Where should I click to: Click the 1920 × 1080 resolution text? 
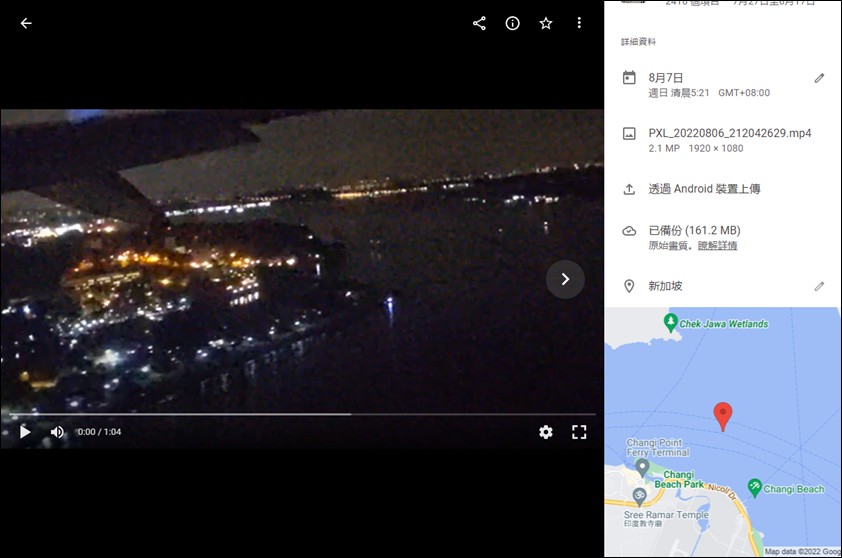(716, 149)
